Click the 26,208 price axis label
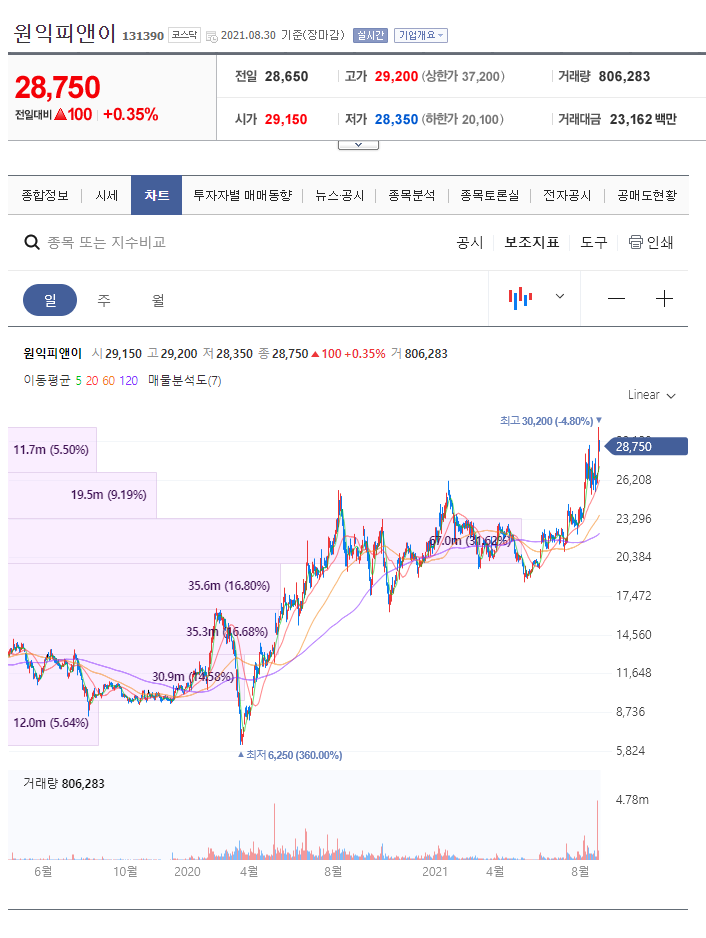The width and height of the screenshot is (706, 938). [634, 480]
